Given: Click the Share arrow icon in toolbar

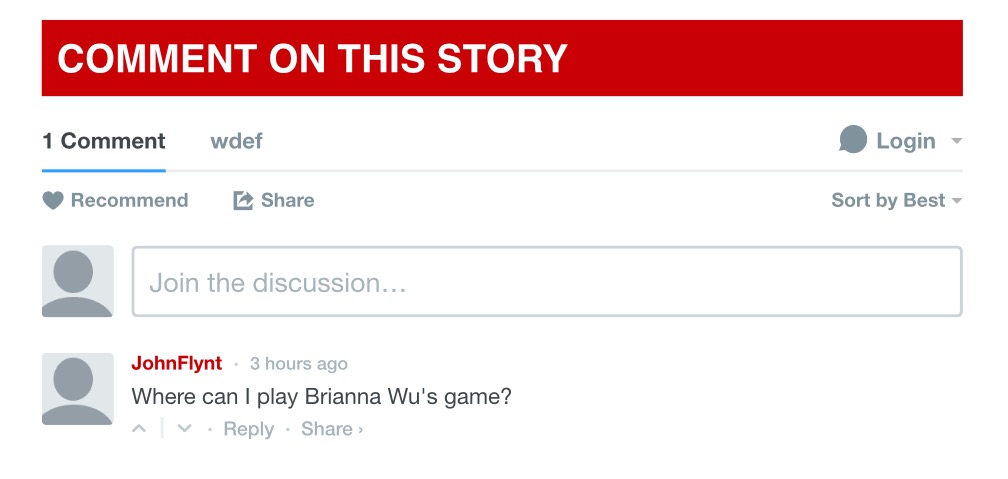Looking at the screenshot, I should [242, 201].
